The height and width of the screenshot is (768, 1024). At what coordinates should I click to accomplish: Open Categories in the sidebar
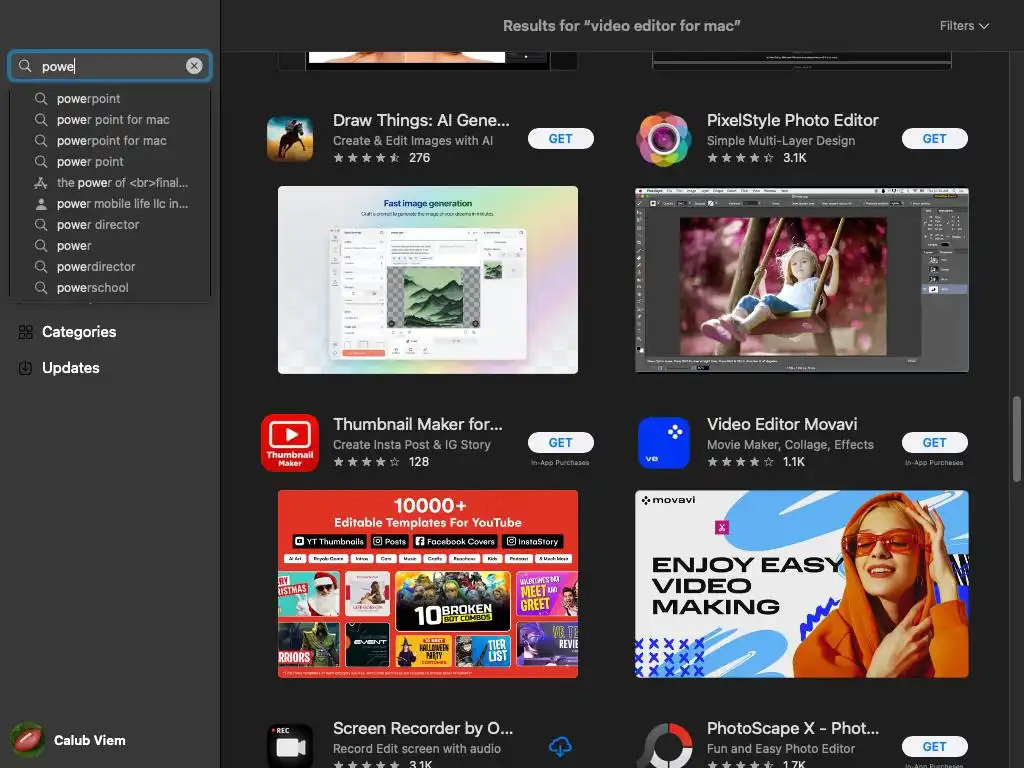pyautogui.click(x=78, y=332)
